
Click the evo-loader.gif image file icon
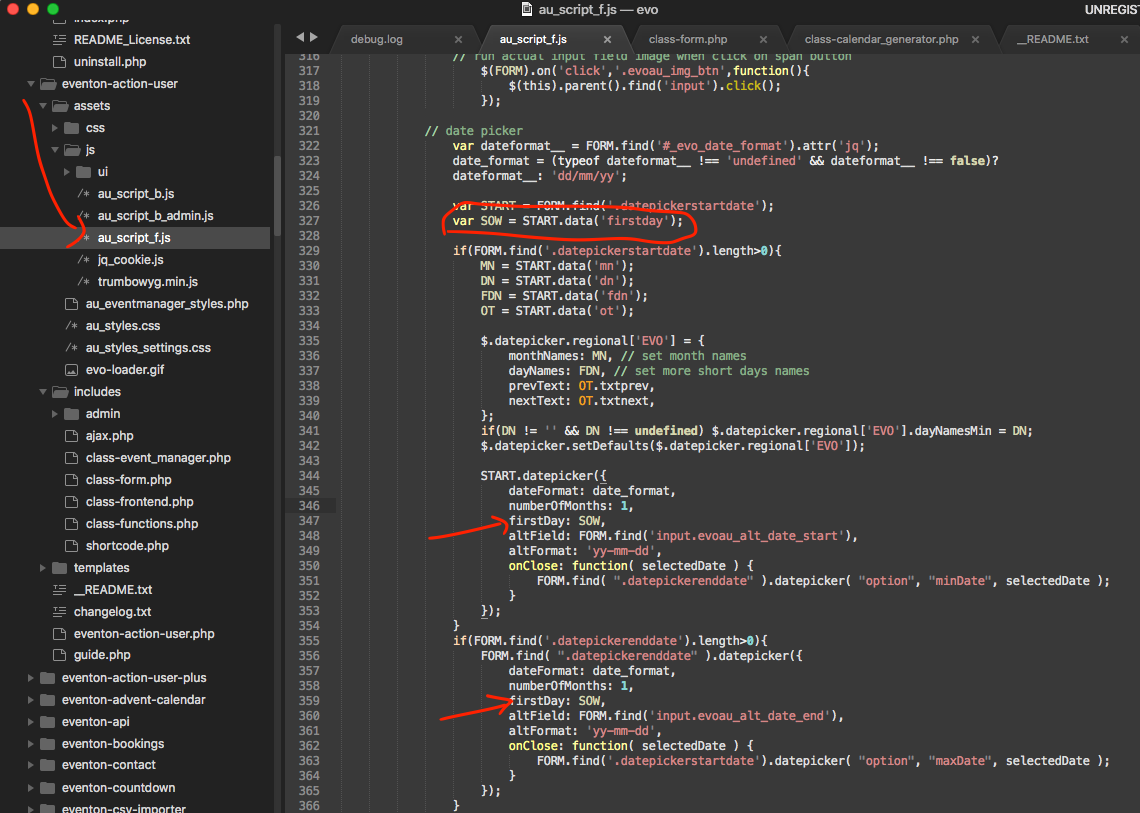coord(71,370)
